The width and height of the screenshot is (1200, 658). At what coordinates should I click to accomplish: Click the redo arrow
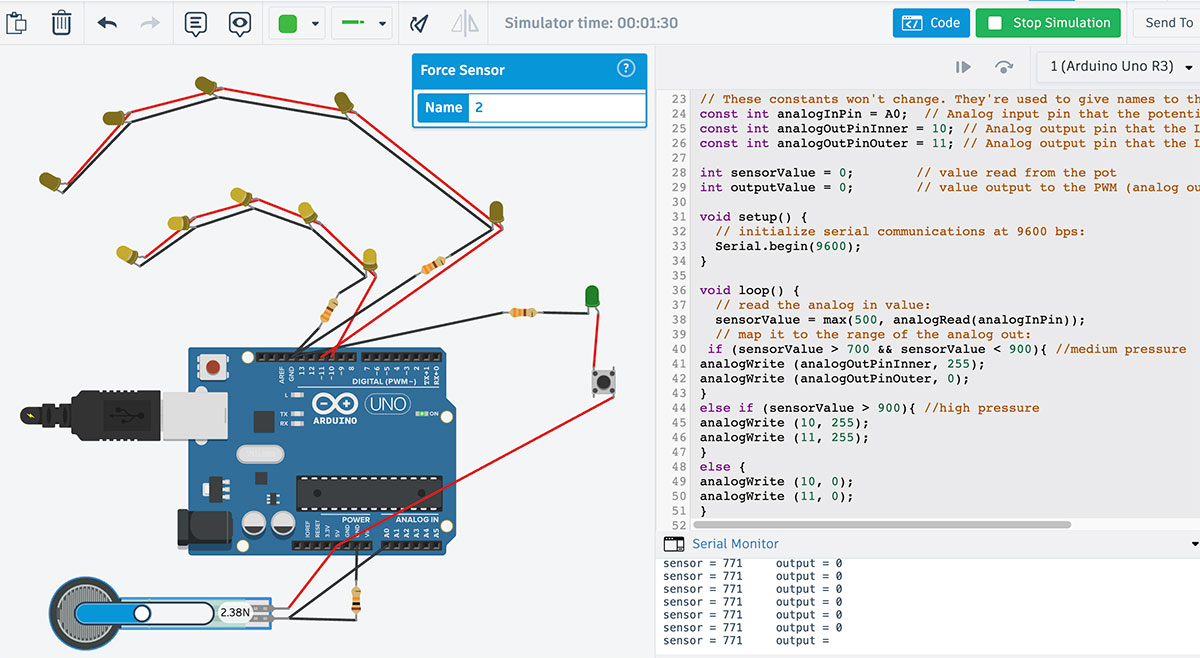click(150, 23)
